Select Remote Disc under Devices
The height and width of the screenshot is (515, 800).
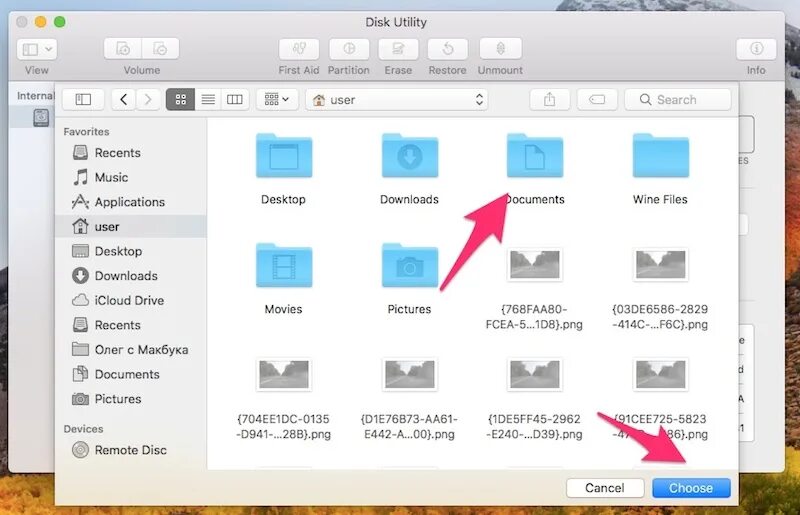coord(131,450)
